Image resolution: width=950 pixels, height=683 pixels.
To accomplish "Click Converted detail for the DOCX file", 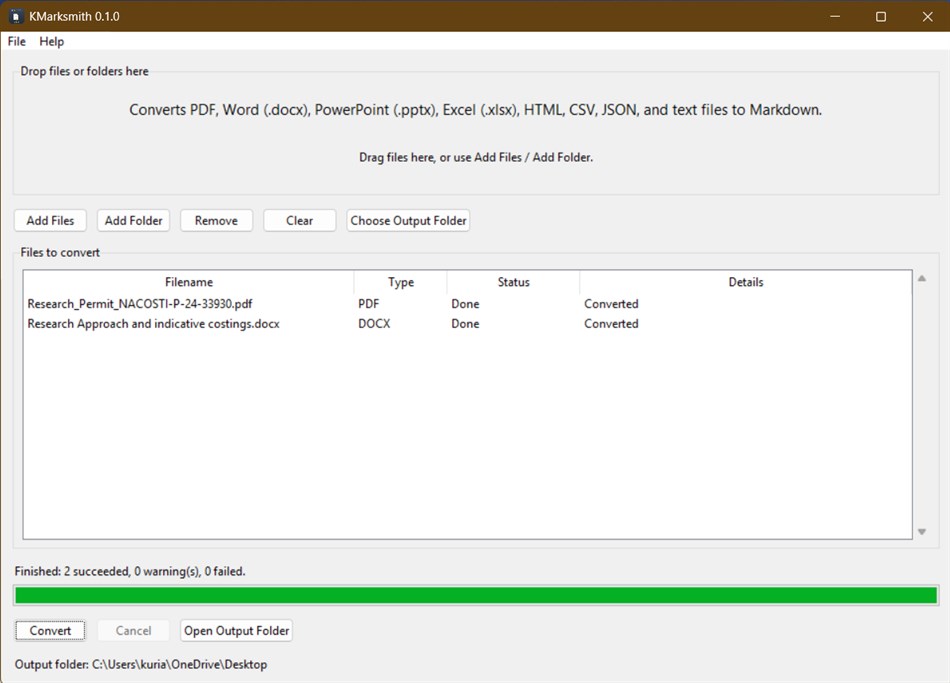I will tap(611, 324).
